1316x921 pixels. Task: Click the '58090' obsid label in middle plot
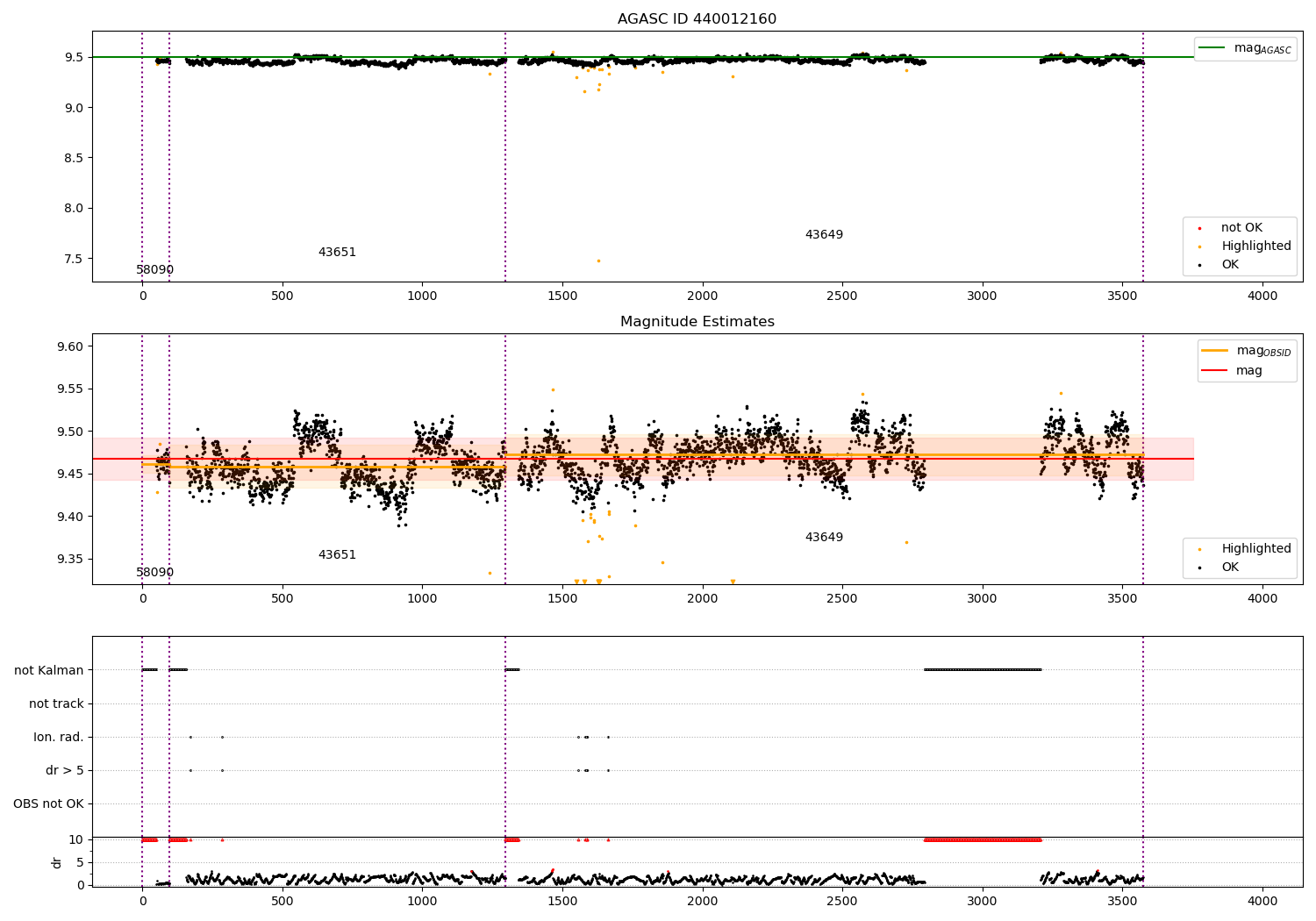click(x=155, y=573)
